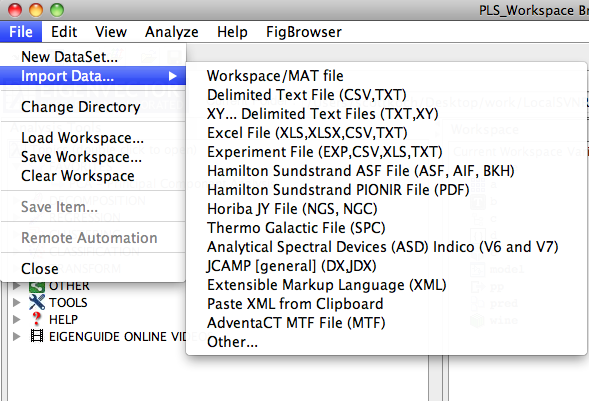Select Close in the File menu
Screen dimensions: 589x401
coord(93,268)
